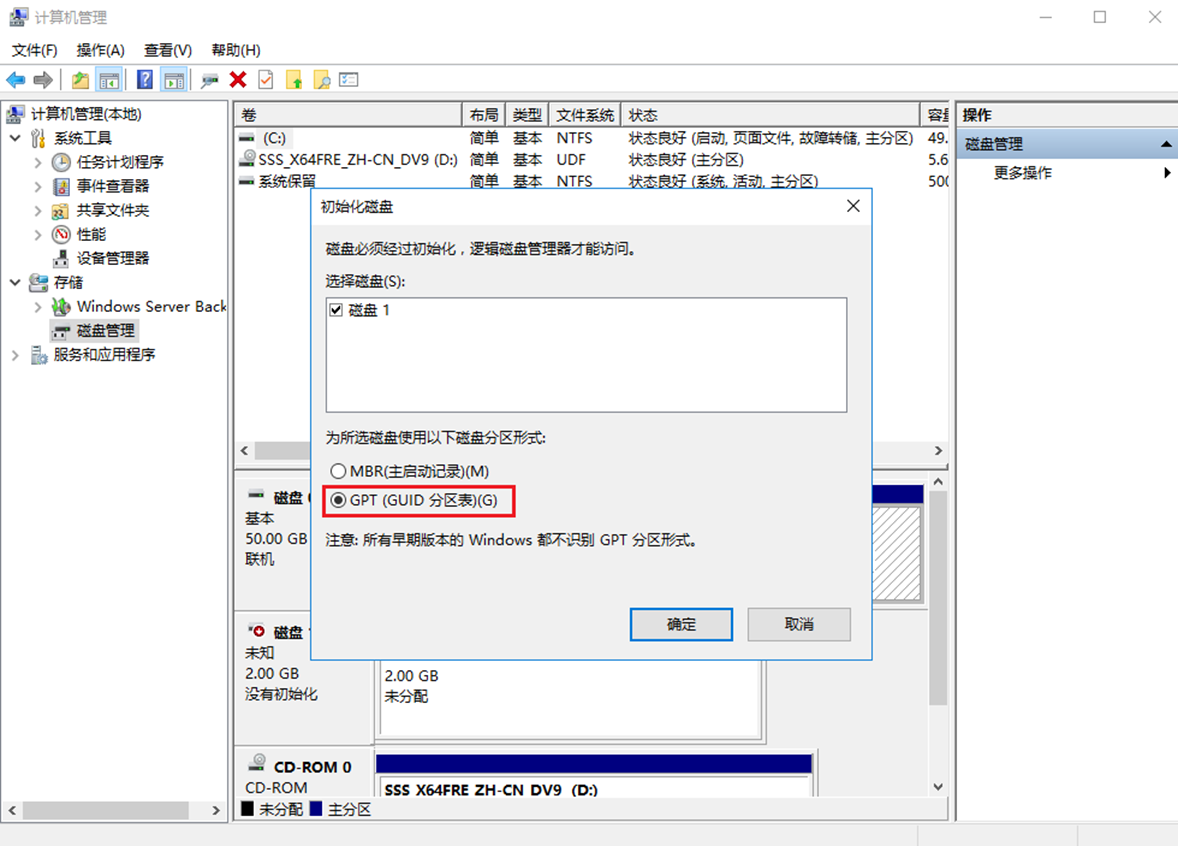Viewport: 1178px width, 846px height.
Task: Click the checklist settings toolbar icon
Action: coord(349,80)
